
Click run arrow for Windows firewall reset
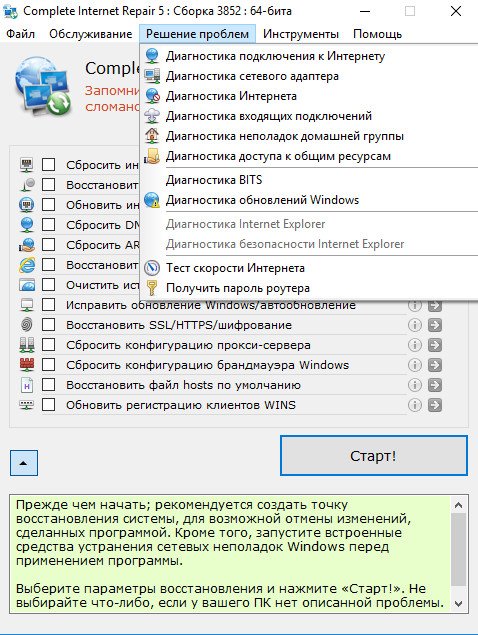point(435,365)
